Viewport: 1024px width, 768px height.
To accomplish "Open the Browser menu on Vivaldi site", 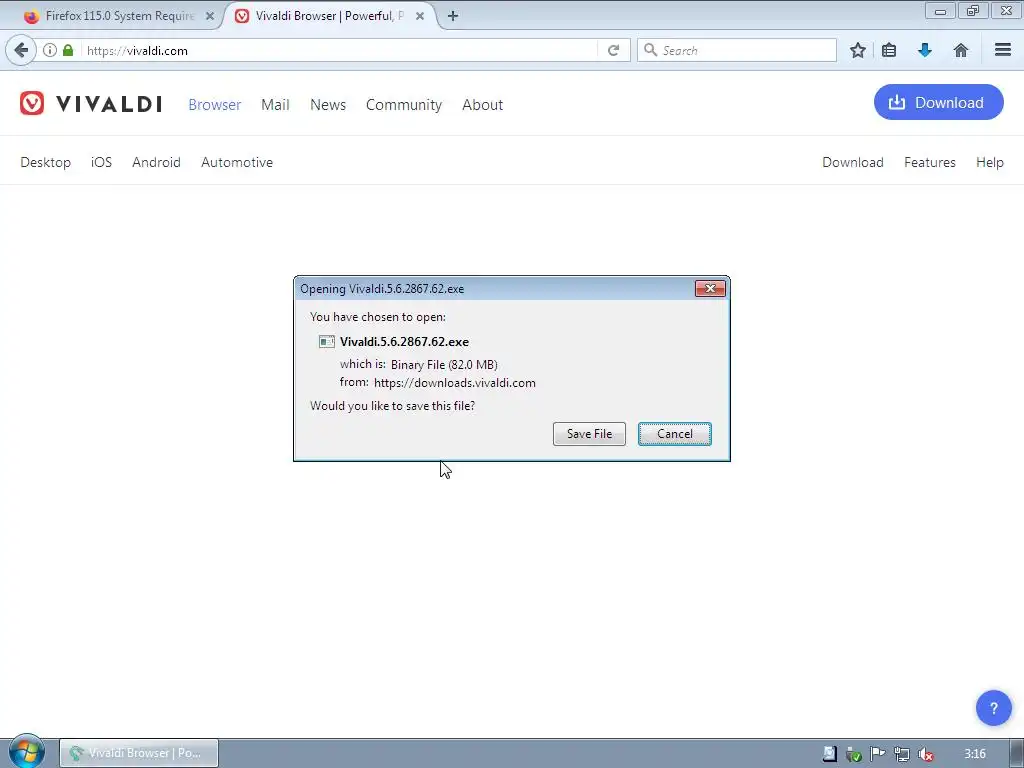I will (x=214, y=104).
